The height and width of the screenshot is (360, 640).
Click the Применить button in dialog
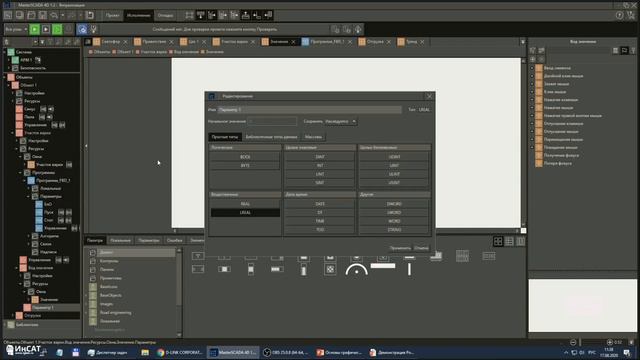400,248
